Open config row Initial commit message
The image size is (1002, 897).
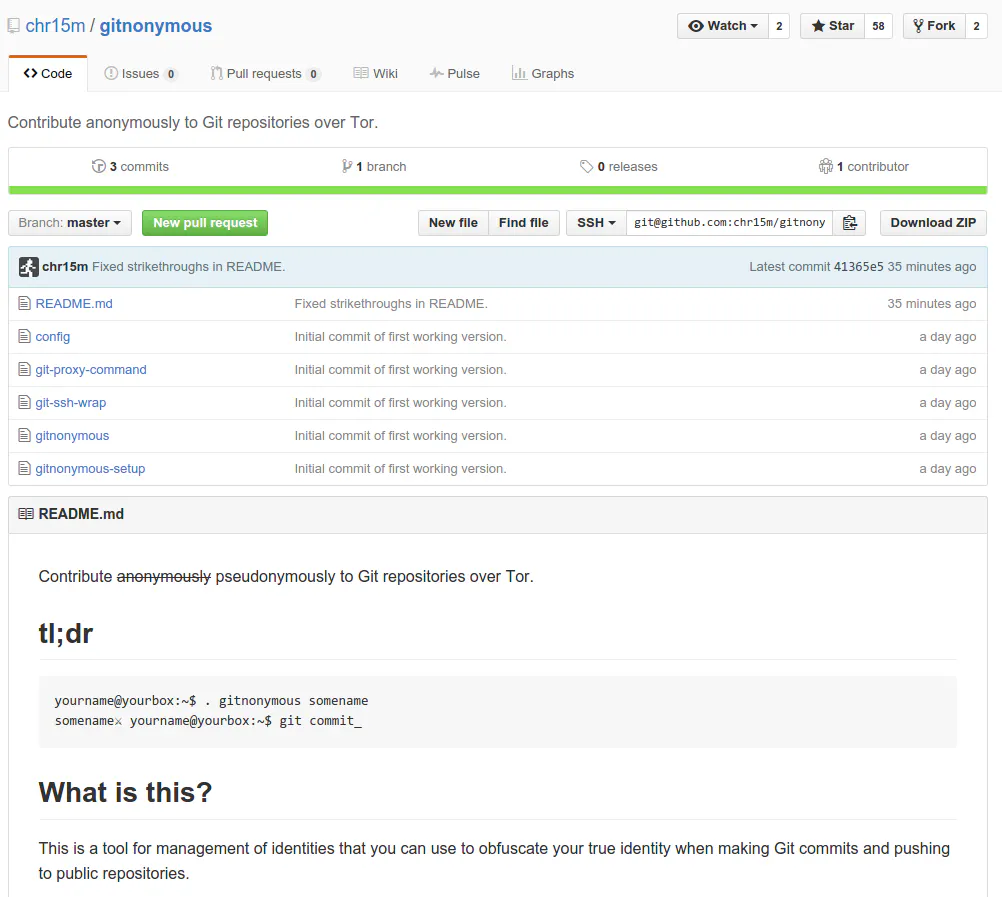[401, 337]
